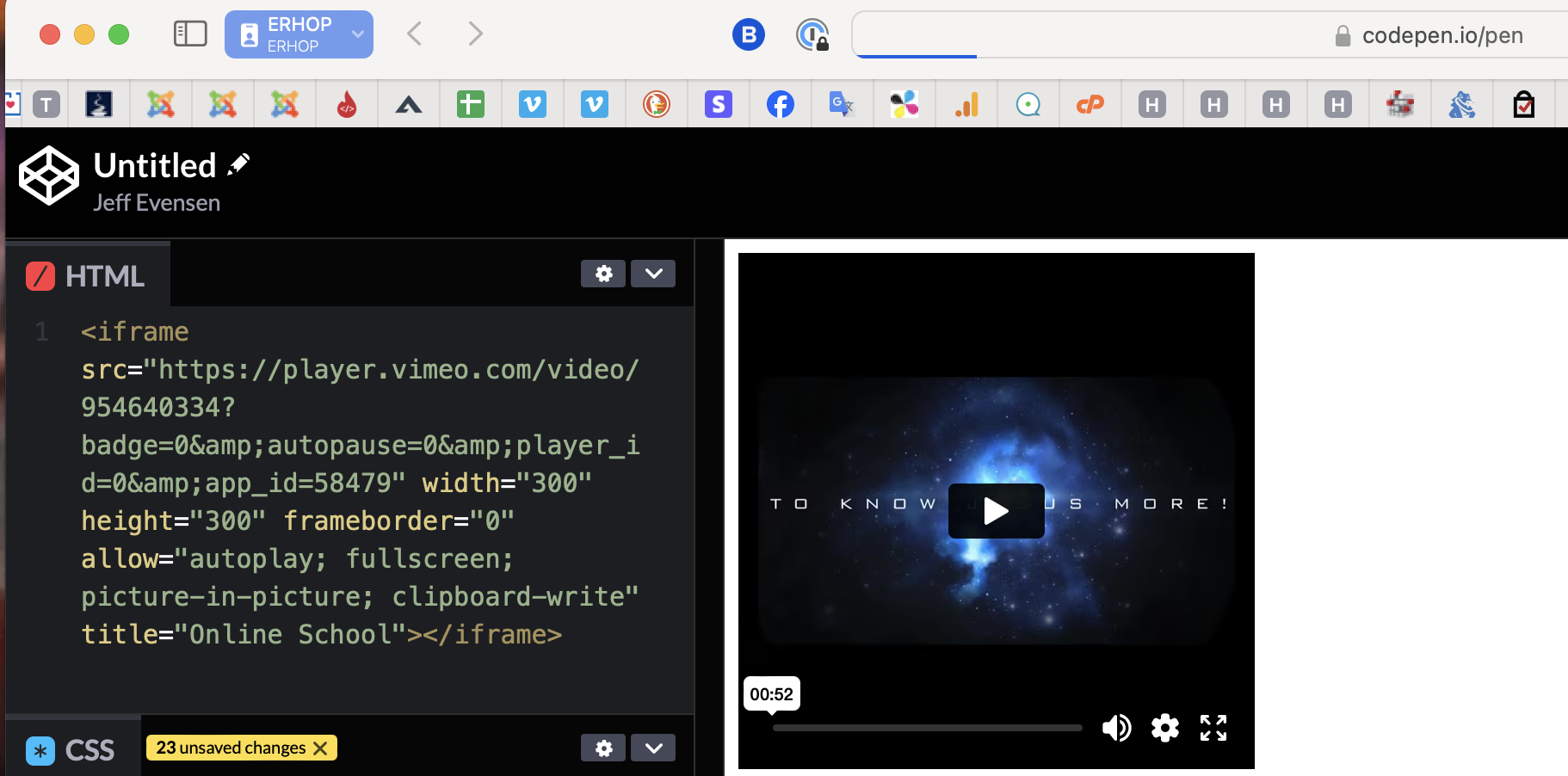Go back to the previous page

(x=414, y=34)
